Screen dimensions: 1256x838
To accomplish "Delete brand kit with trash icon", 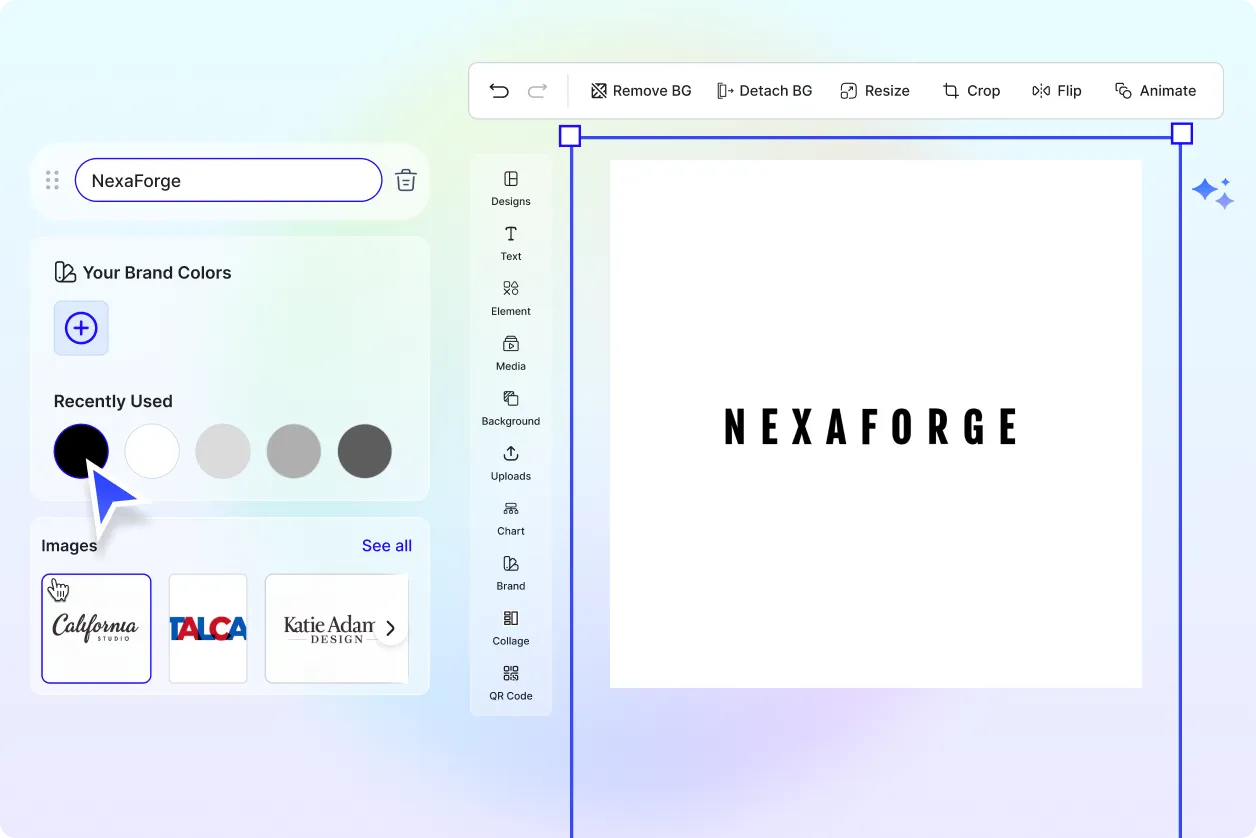I will tap(405, 181).
